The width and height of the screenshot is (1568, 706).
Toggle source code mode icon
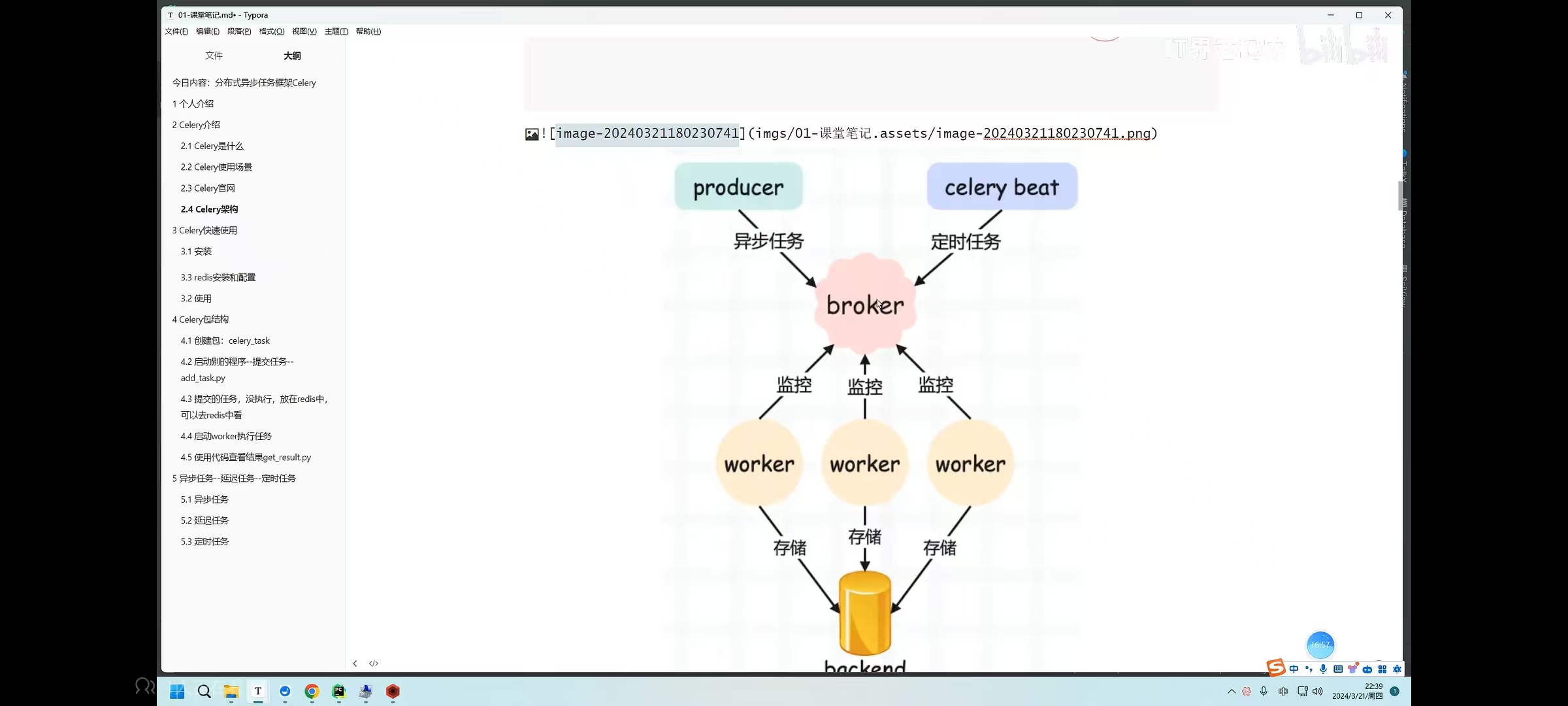tap(374, 664)
